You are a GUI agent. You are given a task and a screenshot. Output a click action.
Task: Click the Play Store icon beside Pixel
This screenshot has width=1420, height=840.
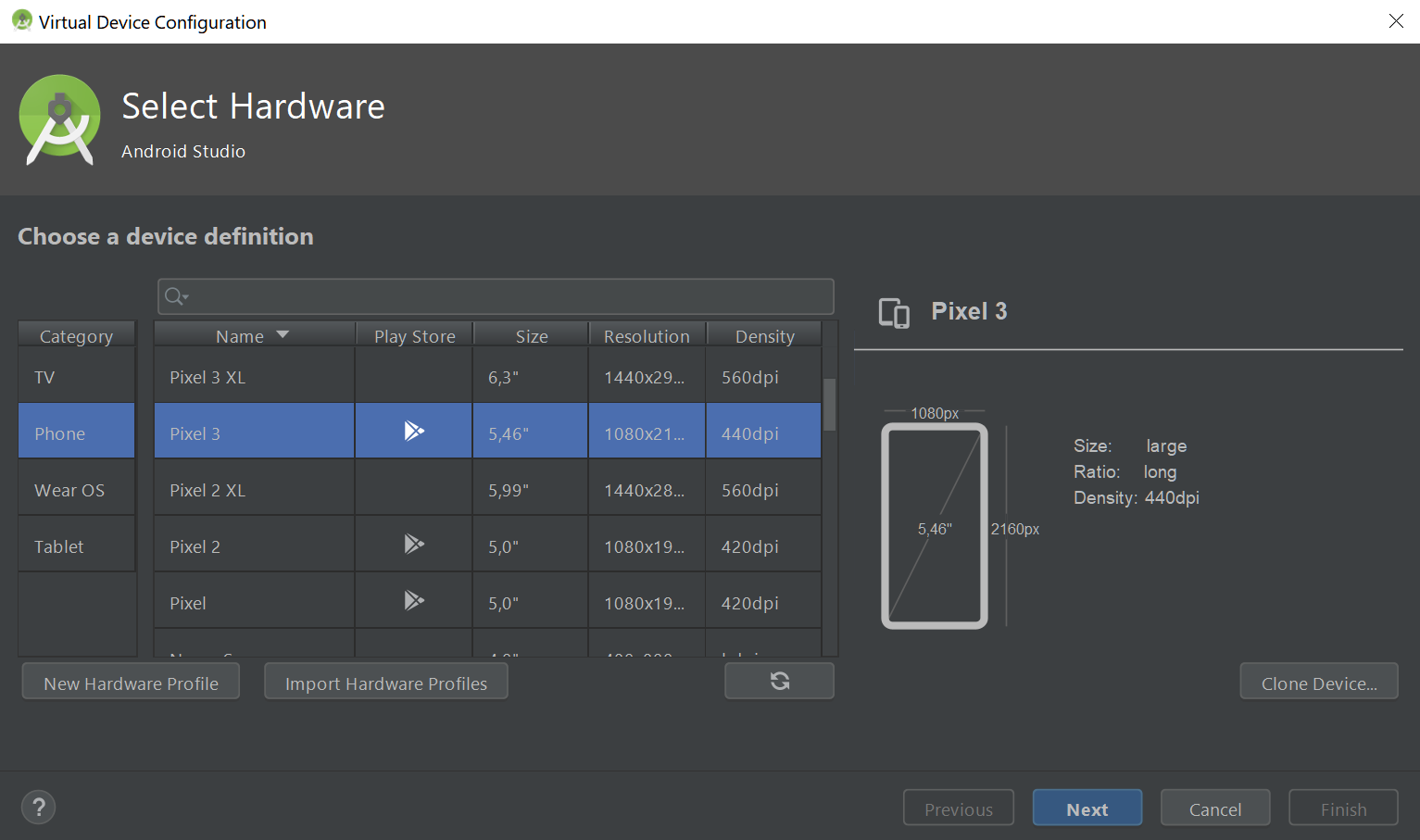[x=413, y=600]
